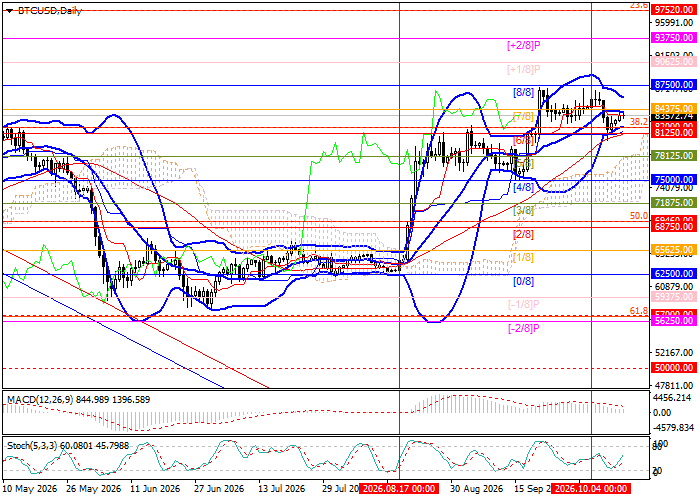Click the [8/8] Murrey level label
The width and height of the screenshot is (700, 500).
pyautogui.click(x=523, y=93)
